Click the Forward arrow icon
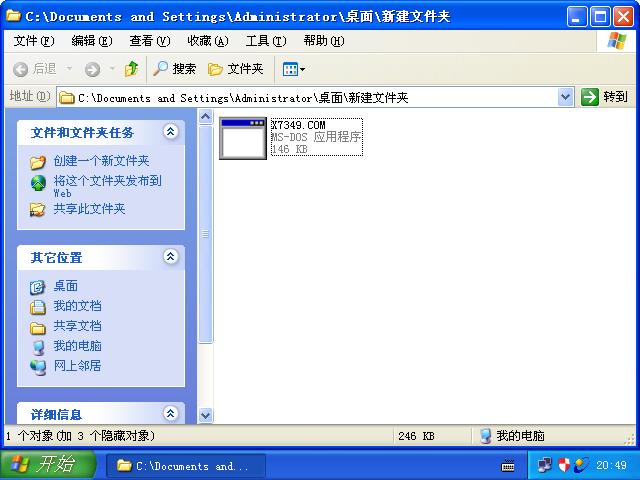640x480 pixels. point(92,69)
